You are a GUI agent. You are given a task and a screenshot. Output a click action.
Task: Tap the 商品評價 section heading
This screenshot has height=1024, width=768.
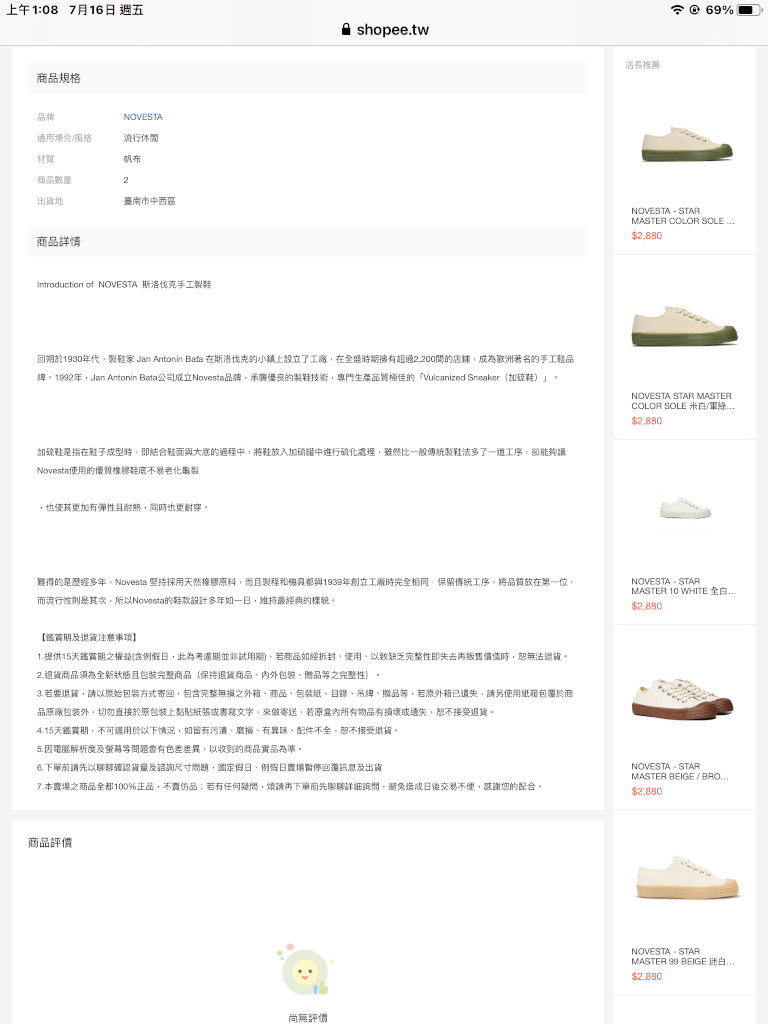(x=50, y=842)
